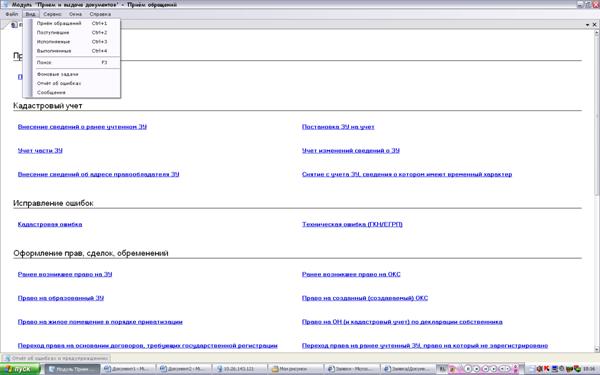Click the vertical scrollbar down arrow
This screenshot has height=375, width=600.
(x=596, y=349)
